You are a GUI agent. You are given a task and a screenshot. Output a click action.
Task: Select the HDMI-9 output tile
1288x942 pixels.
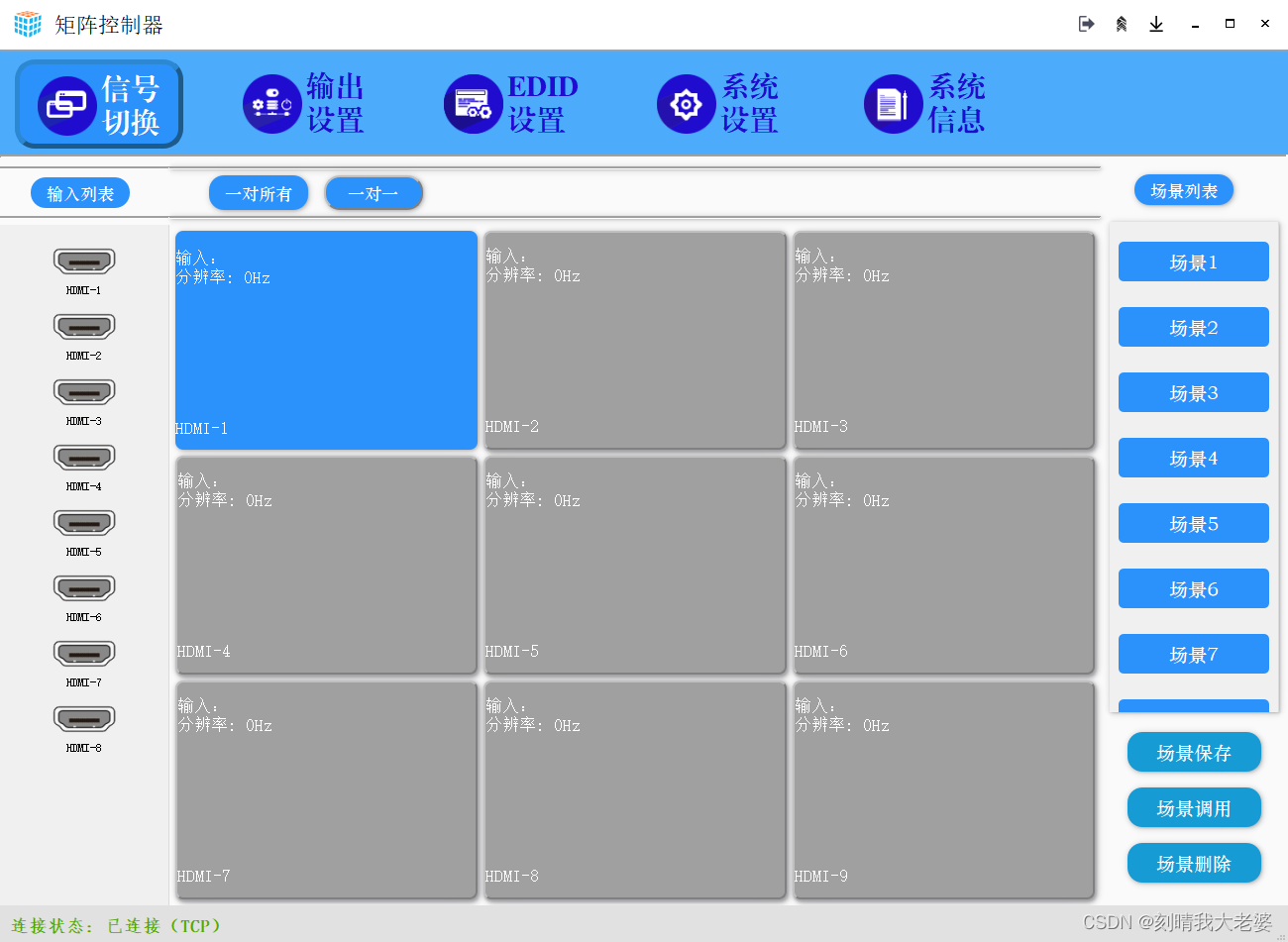[944, 789]
